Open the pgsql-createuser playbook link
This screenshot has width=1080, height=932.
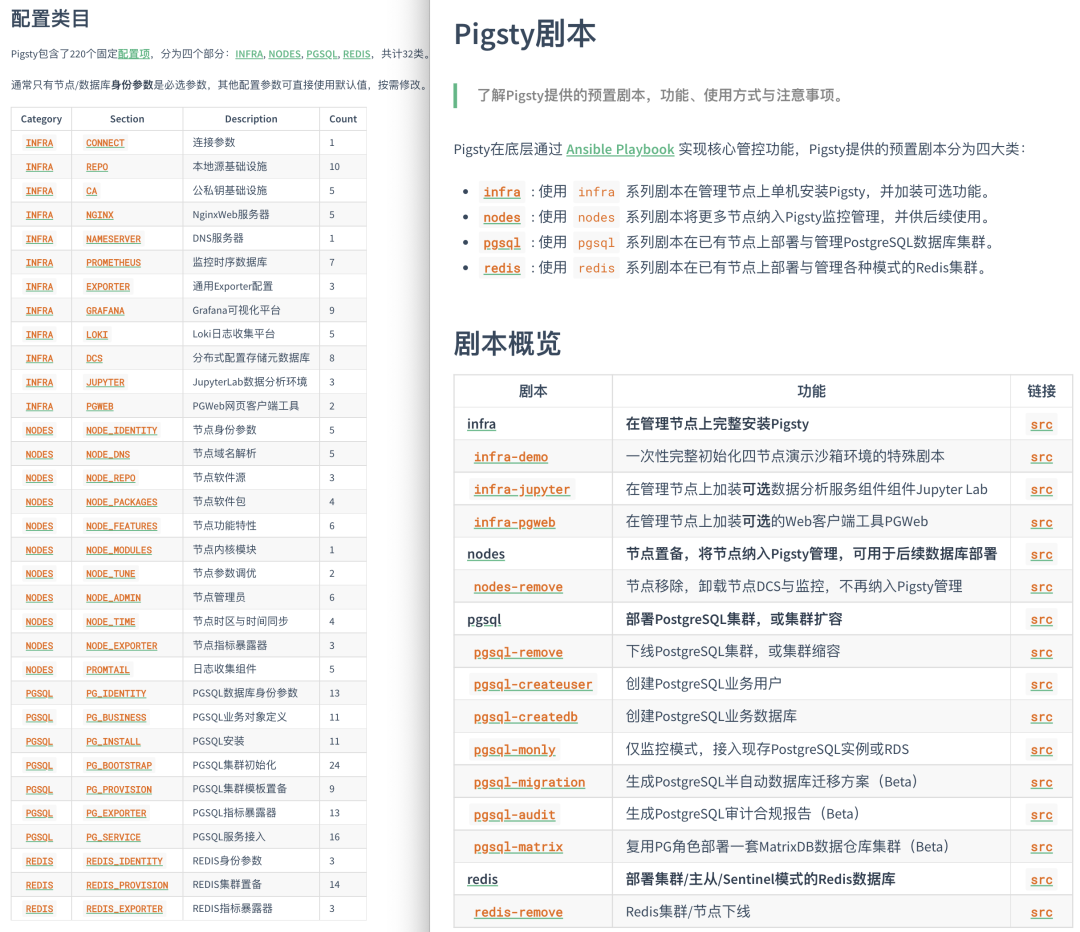click(x=533, y=685)
